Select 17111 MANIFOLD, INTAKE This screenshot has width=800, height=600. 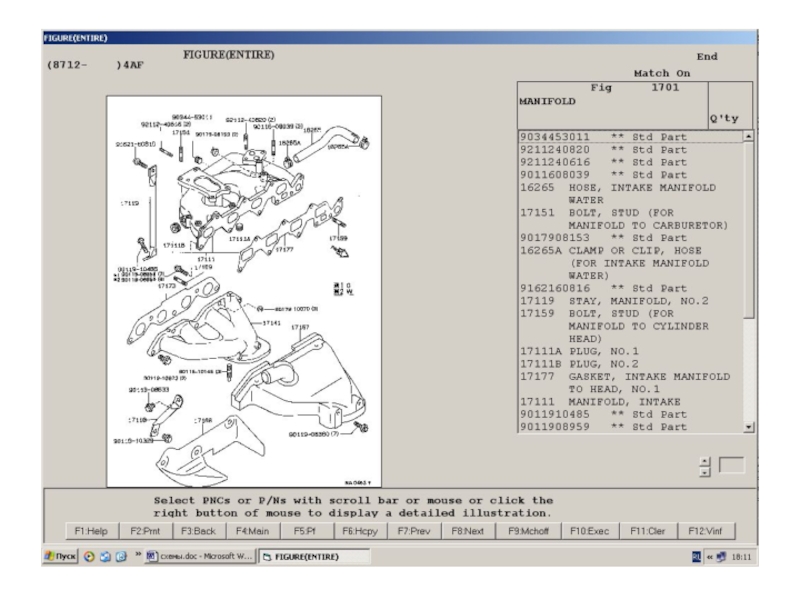(631, 402)
